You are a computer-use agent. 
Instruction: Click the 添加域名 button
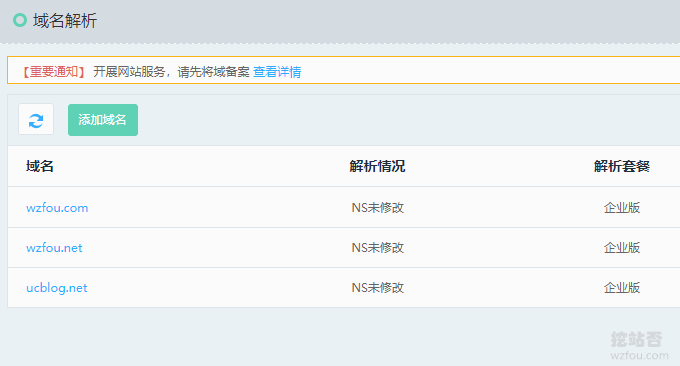tap(103, 120)
